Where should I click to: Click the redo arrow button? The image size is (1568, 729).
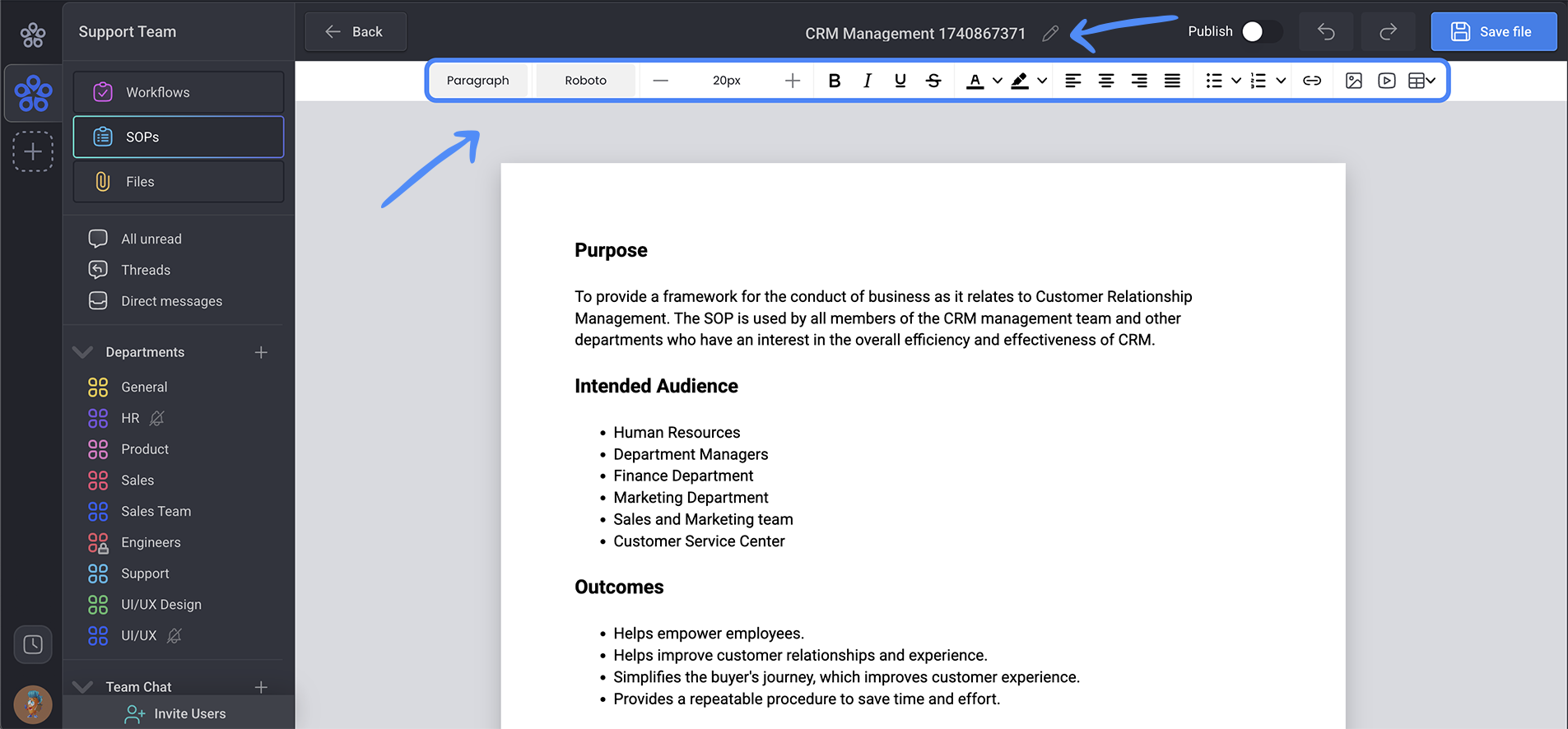[1389, 31]
